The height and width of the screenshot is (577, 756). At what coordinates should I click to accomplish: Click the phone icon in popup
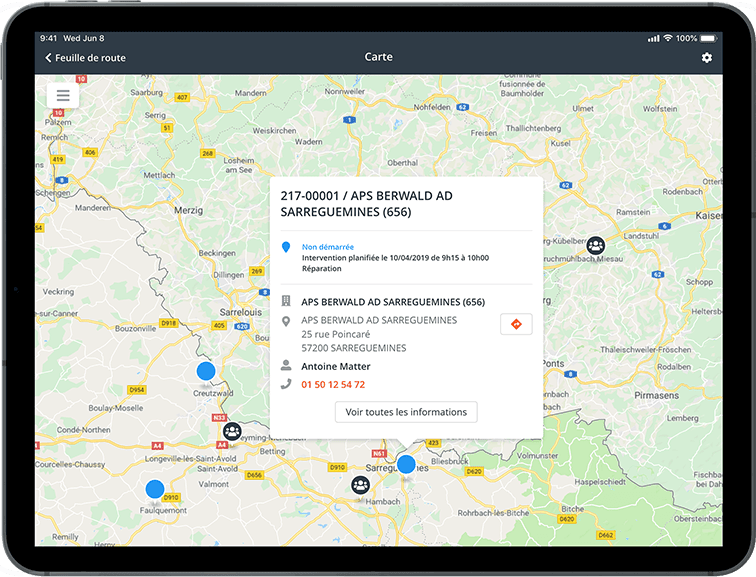coord(286,384)
